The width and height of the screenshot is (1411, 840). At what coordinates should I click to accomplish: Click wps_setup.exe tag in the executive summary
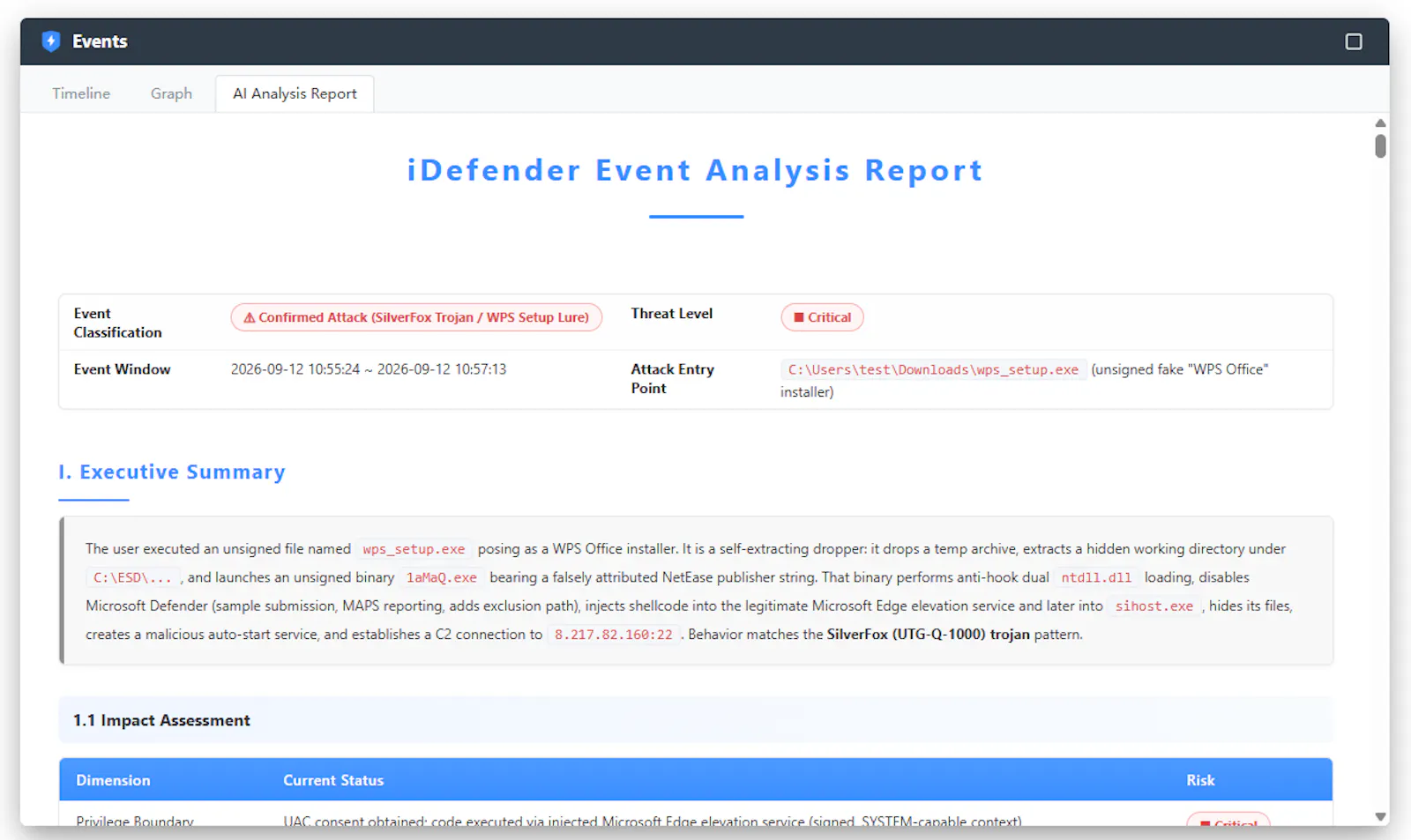coord(414,549)
